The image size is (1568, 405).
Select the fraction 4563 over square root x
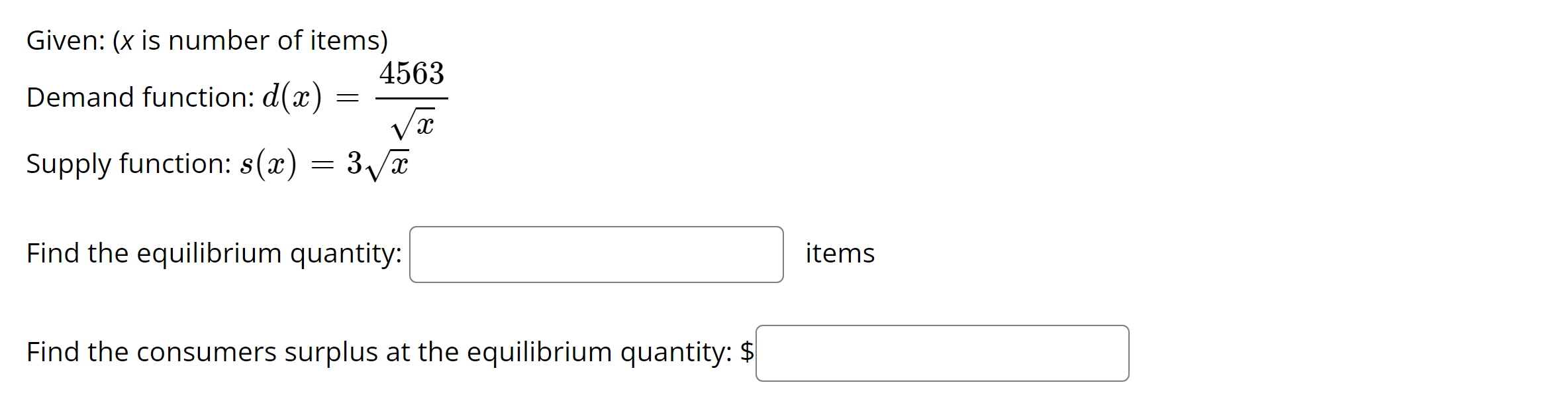tap(411, 97)
